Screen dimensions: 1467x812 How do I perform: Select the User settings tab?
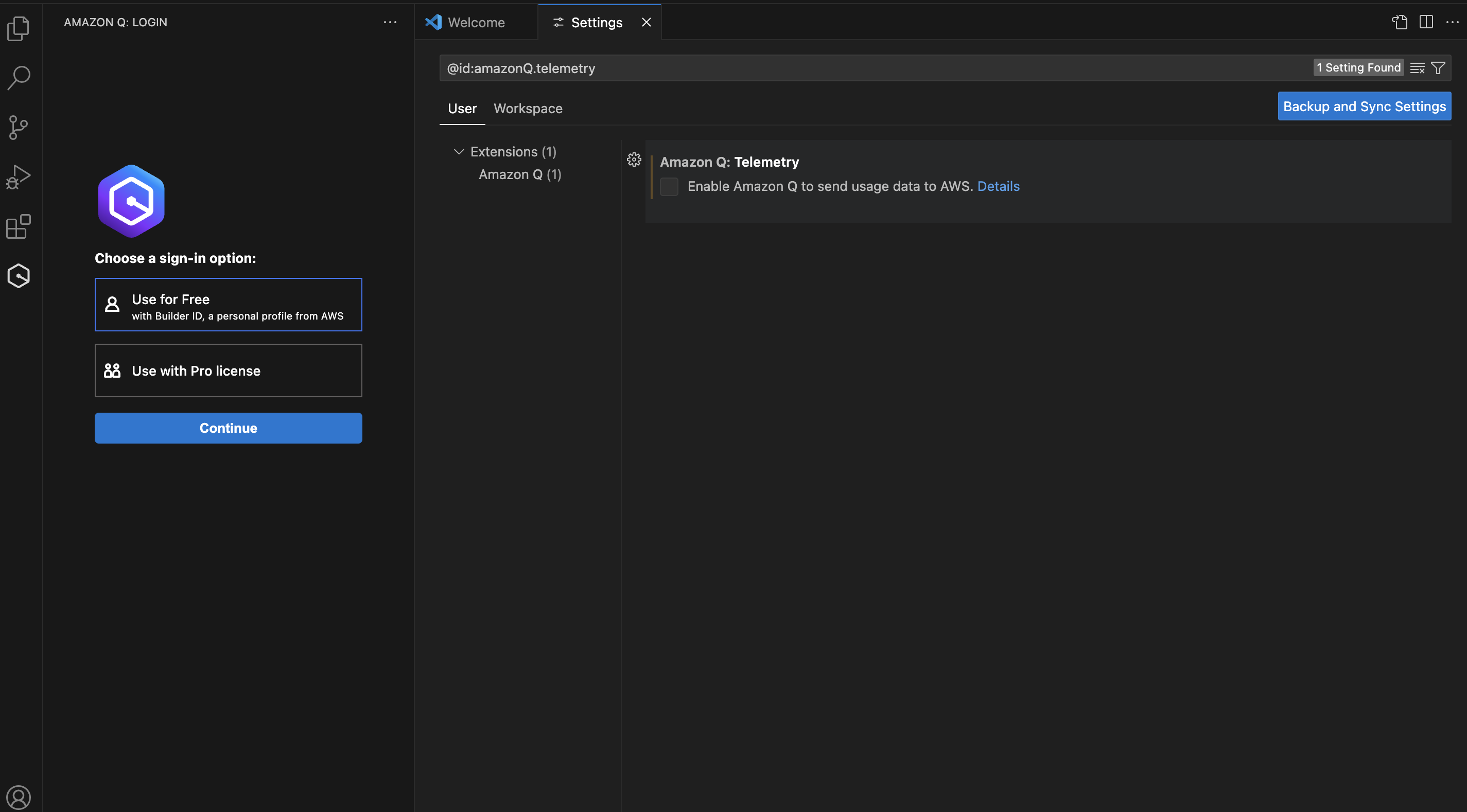pyautogui.click(x=462, y=109)
